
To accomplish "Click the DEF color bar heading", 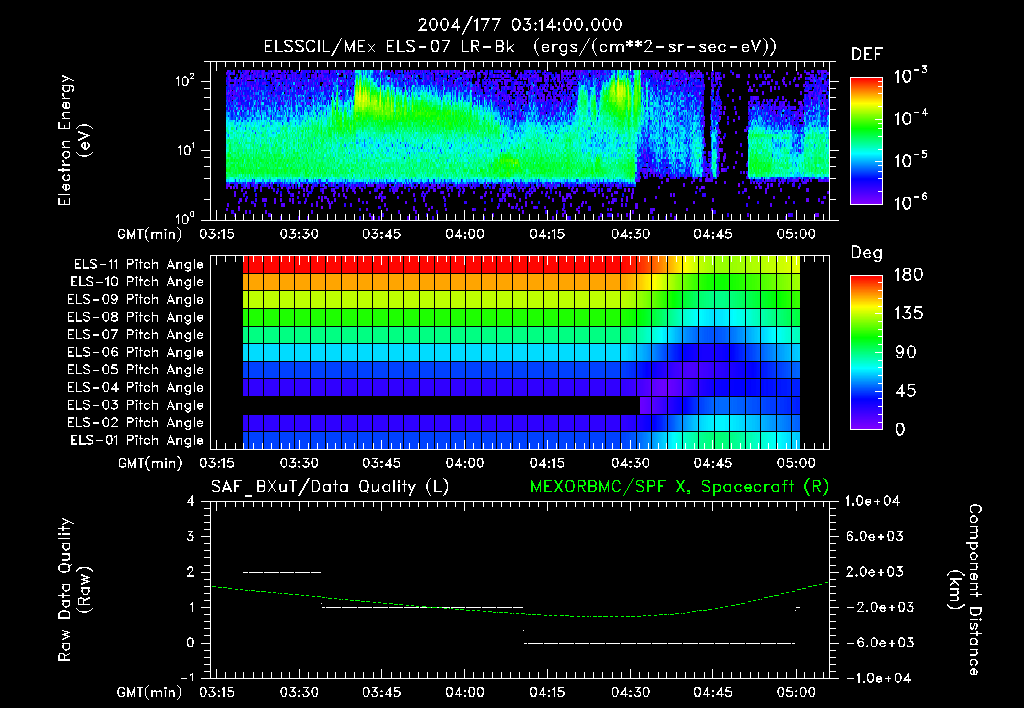I will click(866, 55).
